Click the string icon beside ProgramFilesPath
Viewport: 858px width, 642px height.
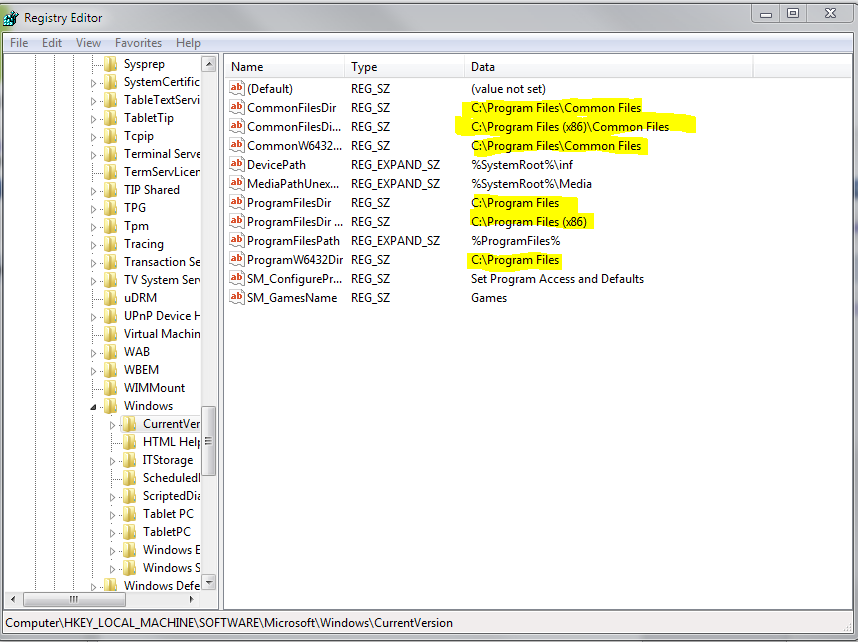click(x=236, y=240)
